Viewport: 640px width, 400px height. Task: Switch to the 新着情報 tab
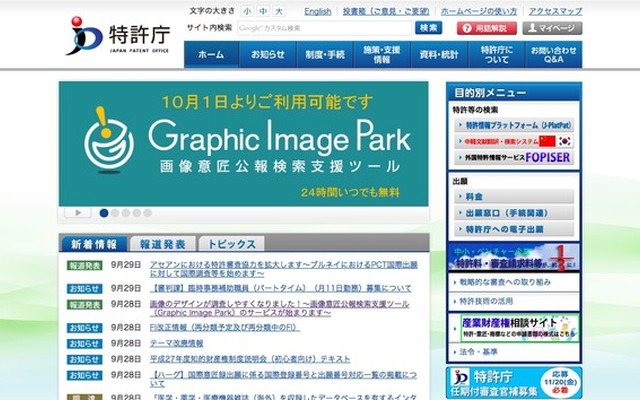pos(94,244)
